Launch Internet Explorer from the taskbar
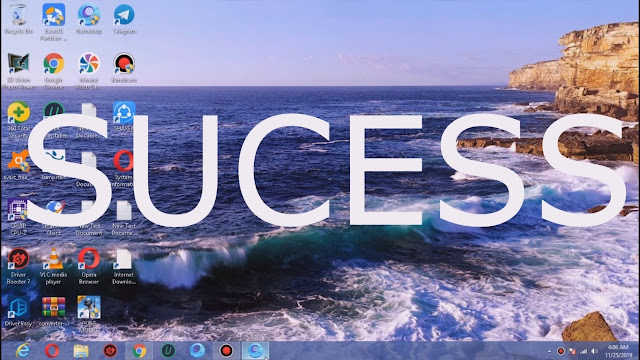The width and height of the screenshot is (640, 360). click(23, 351)
